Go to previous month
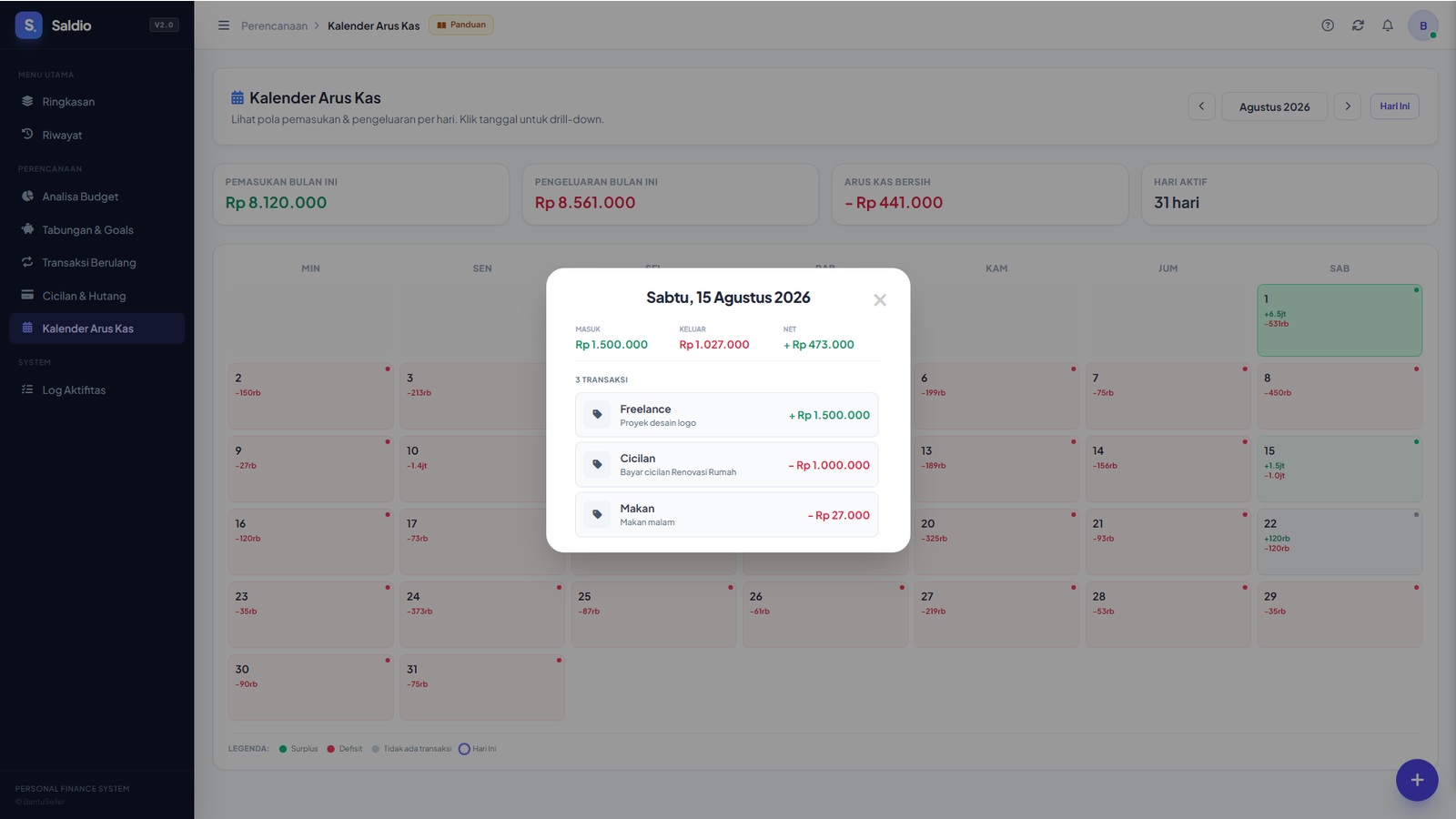 (1201, 106)
